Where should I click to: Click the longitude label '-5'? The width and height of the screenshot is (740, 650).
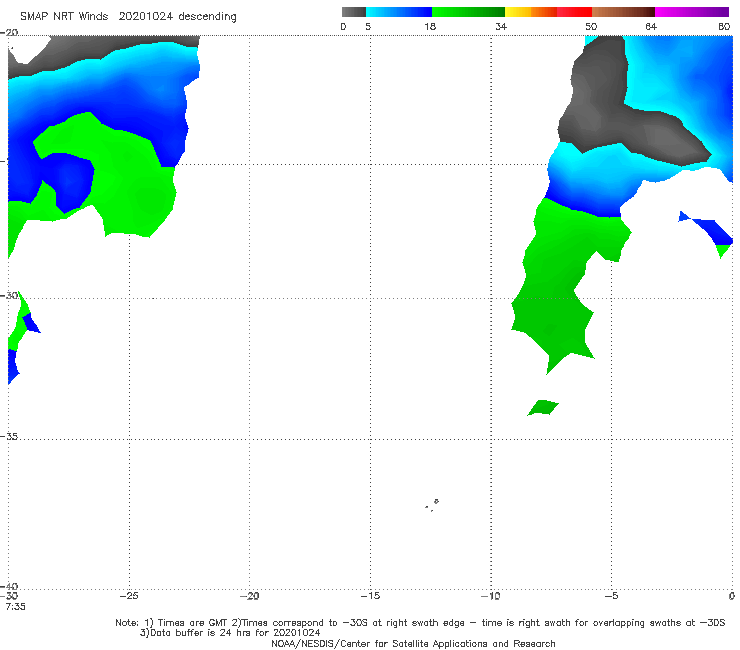[611, 596]
